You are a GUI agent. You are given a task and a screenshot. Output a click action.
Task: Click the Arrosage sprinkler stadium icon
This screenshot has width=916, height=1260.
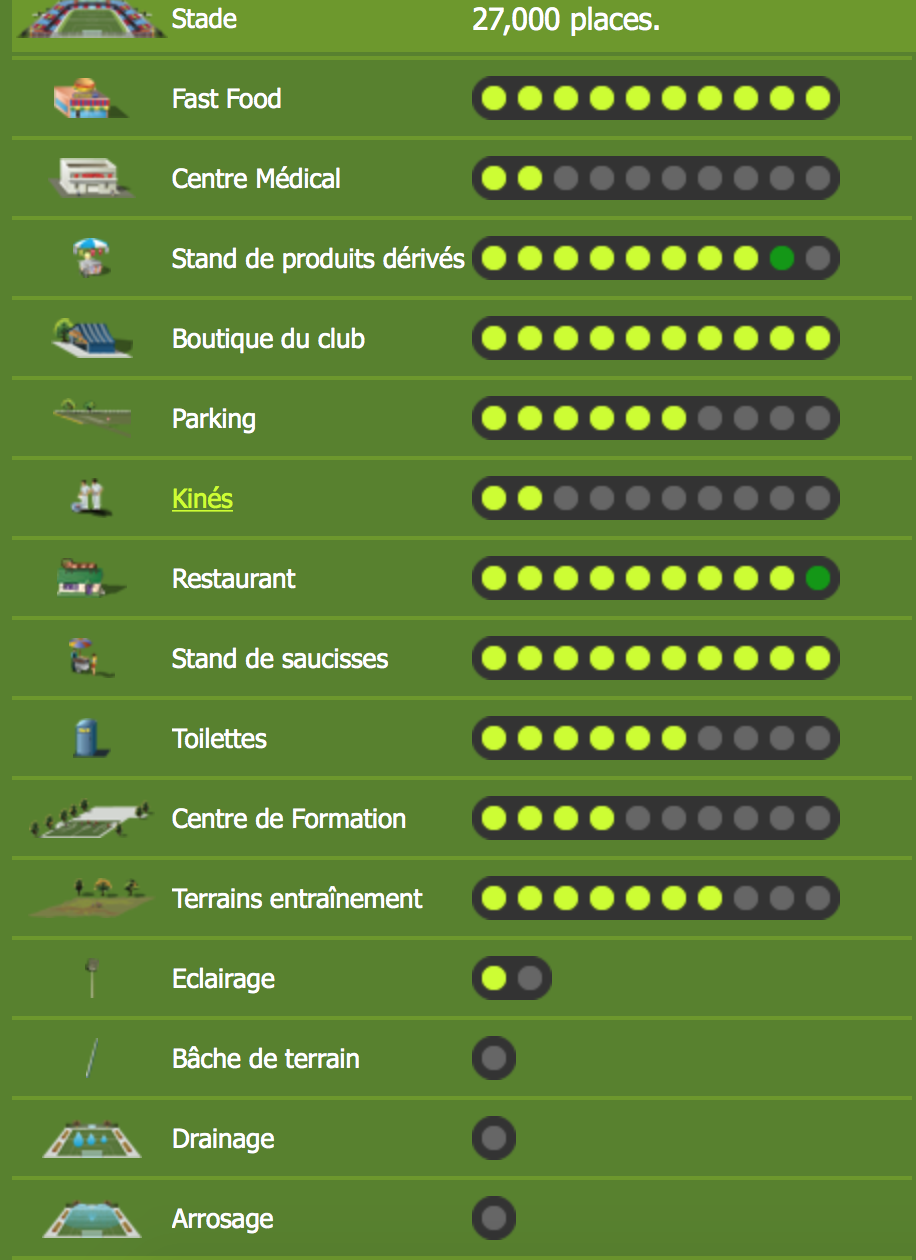tap(90, 1219)
